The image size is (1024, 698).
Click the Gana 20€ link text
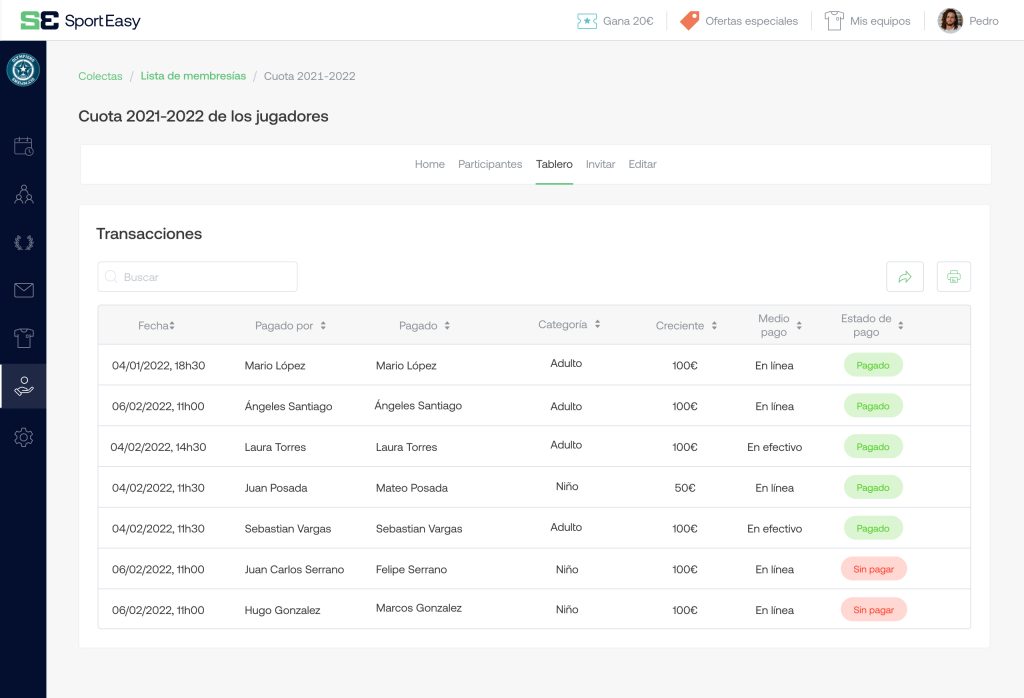point(628,21)
